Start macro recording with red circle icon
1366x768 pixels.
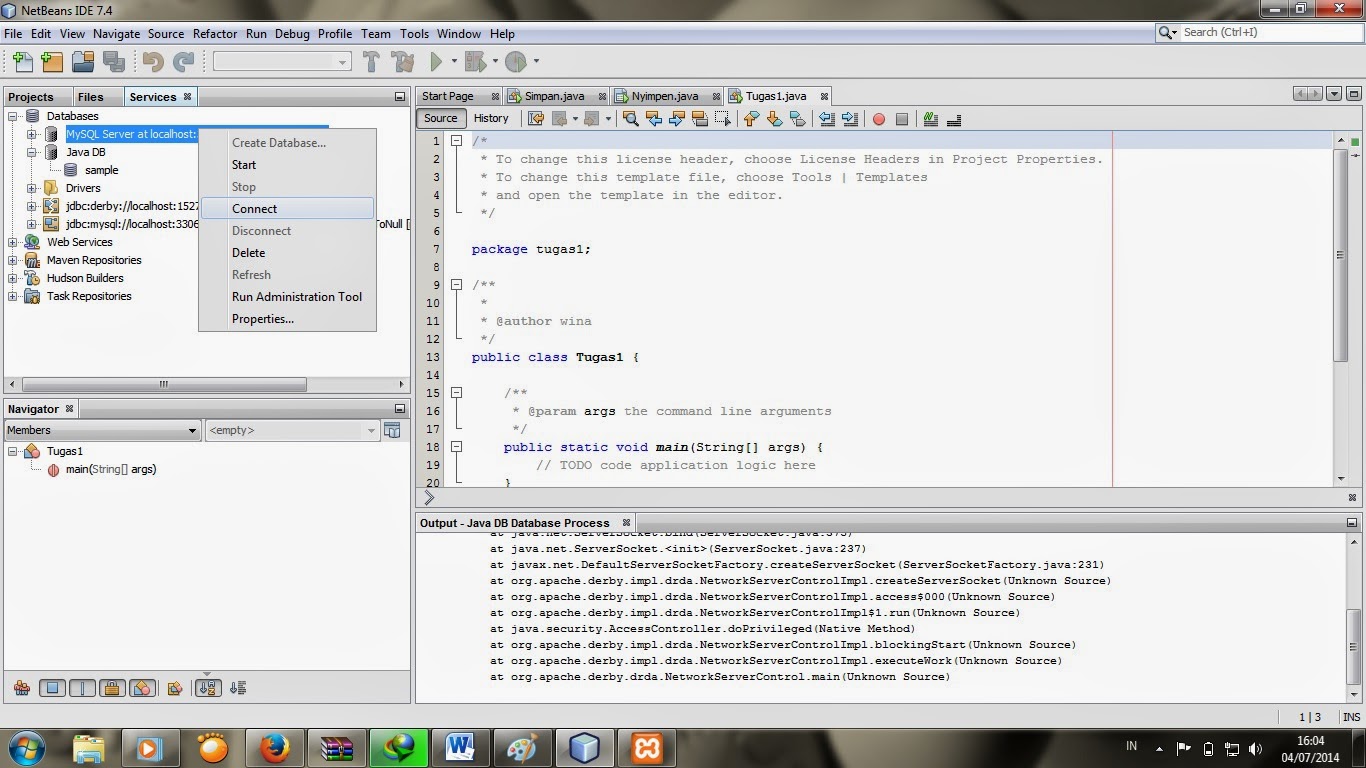tap(879, 119)
